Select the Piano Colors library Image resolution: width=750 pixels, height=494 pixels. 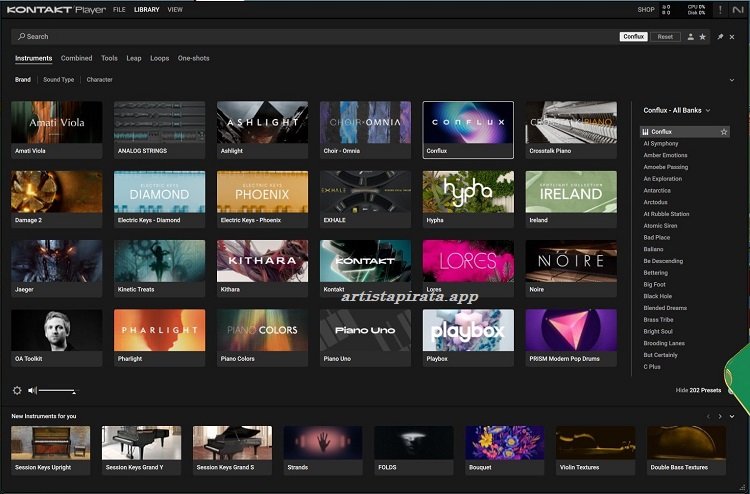262,338
